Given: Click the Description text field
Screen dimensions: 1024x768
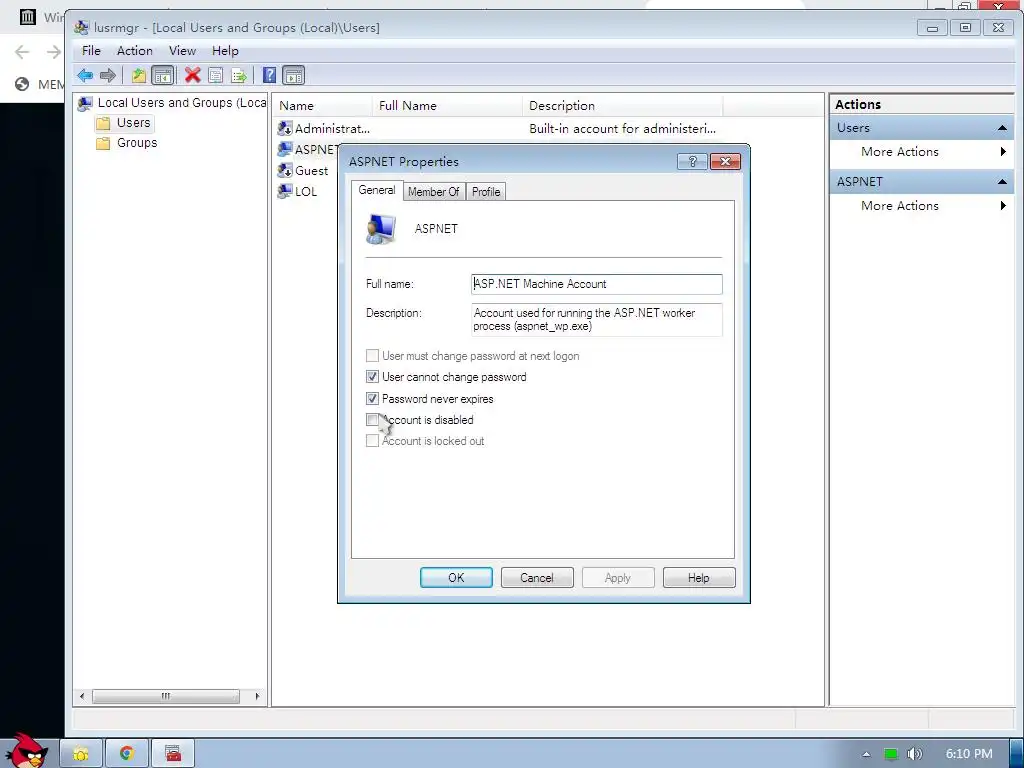Looking at the screenshot, I should coord(596,319).
